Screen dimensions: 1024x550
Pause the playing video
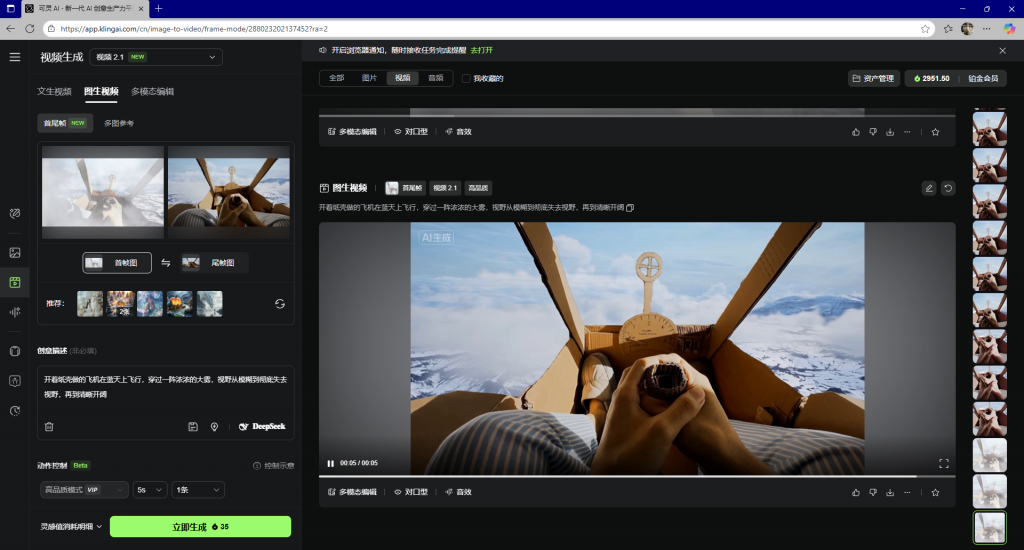(330, 463)
